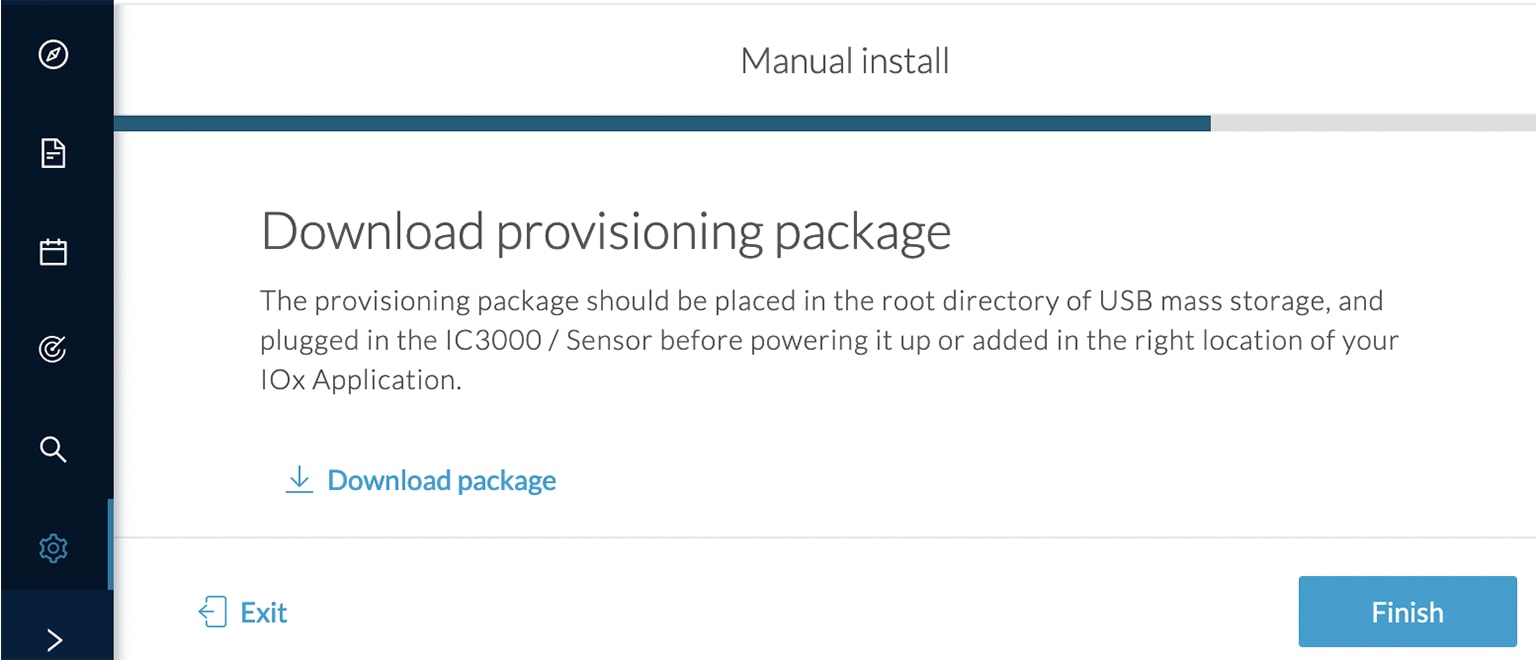
Task: Click the gray unfilled end of progress bar
Action: 1373,123
